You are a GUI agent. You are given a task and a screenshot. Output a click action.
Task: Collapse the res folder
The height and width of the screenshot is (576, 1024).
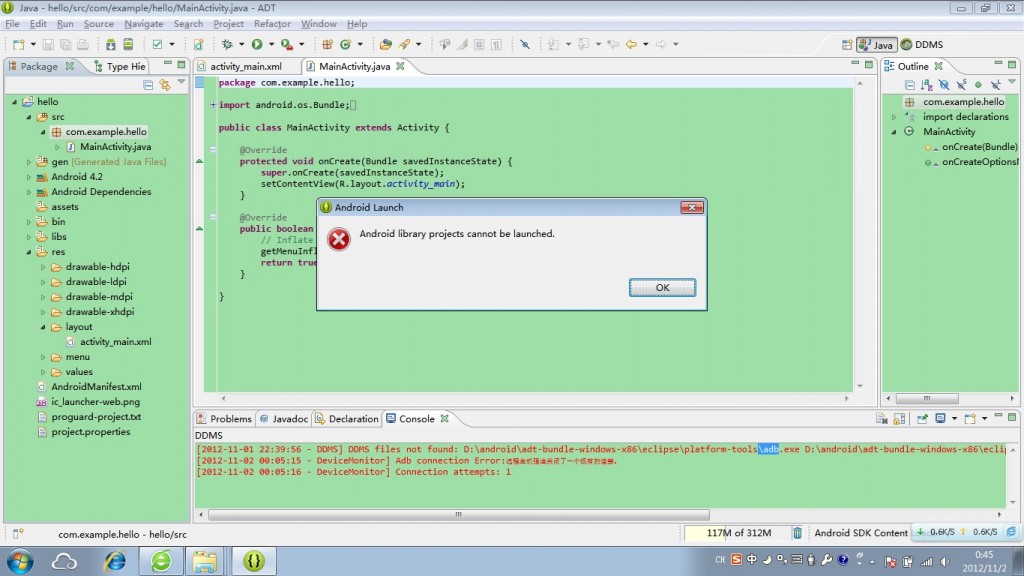(29, 252)
